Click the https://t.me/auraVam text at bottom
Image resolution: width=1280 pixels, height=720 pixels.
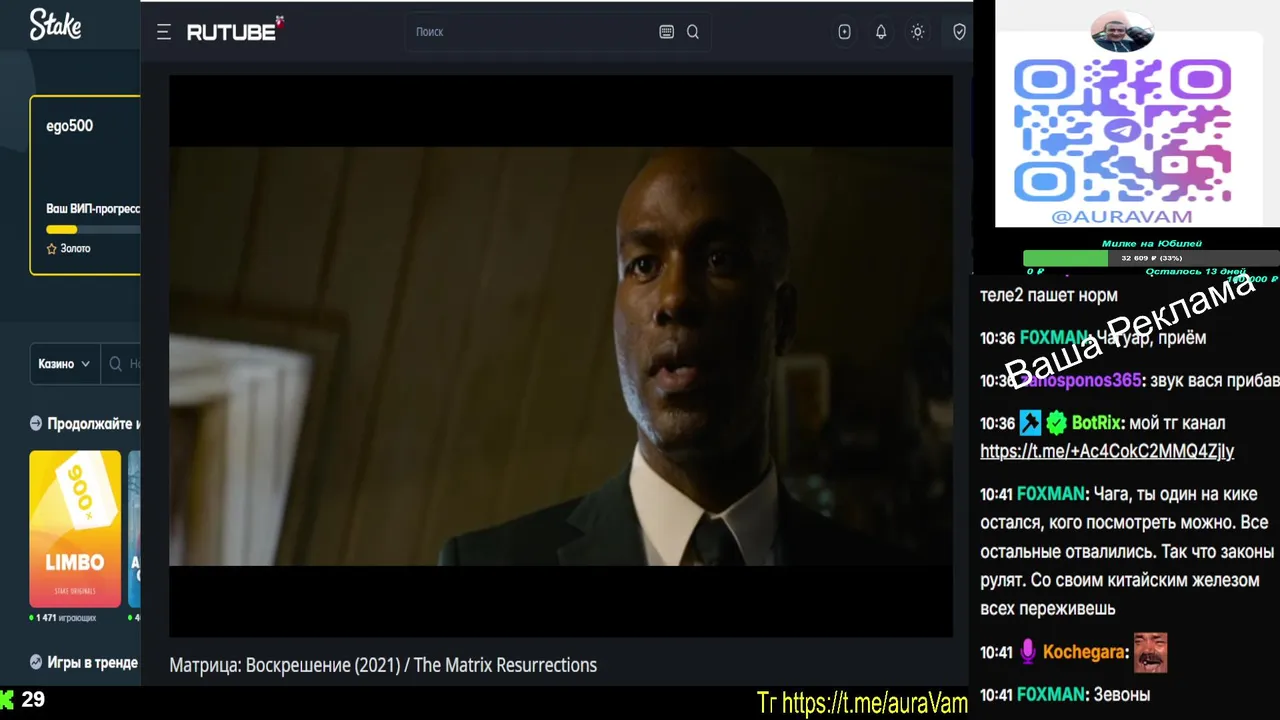coord(874,703)
